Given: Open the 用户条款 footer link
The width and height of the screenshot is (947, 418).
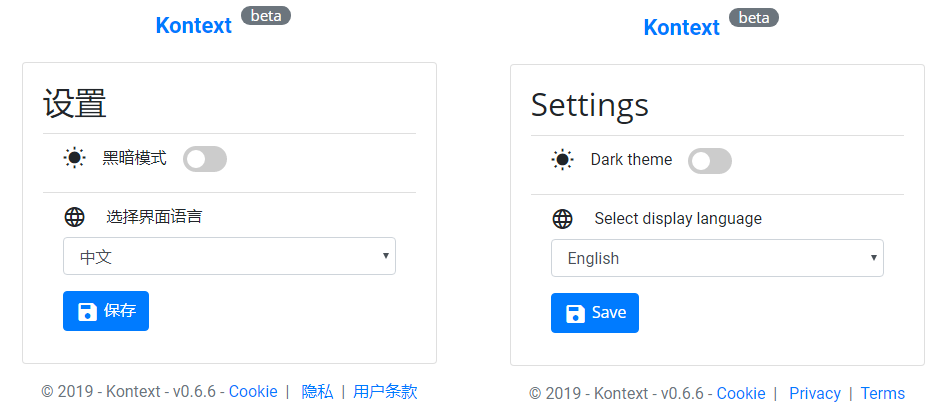Looking at the screenshot, I should pyautogui.click(x=385, y=391).
